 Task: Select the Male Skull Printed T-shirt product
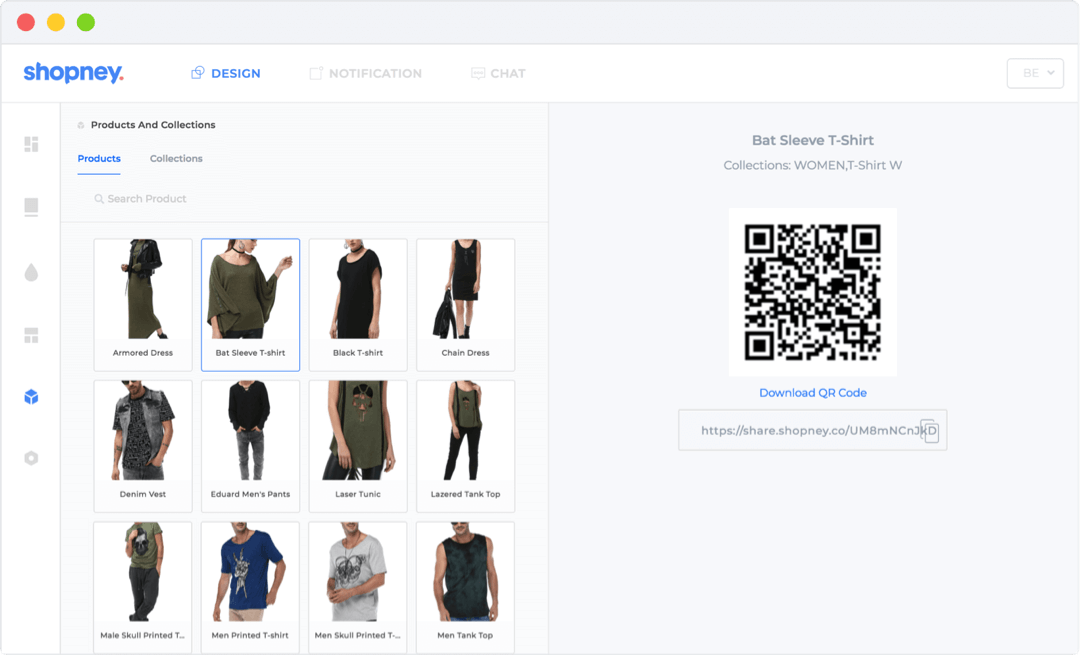[x=143, y=587]
